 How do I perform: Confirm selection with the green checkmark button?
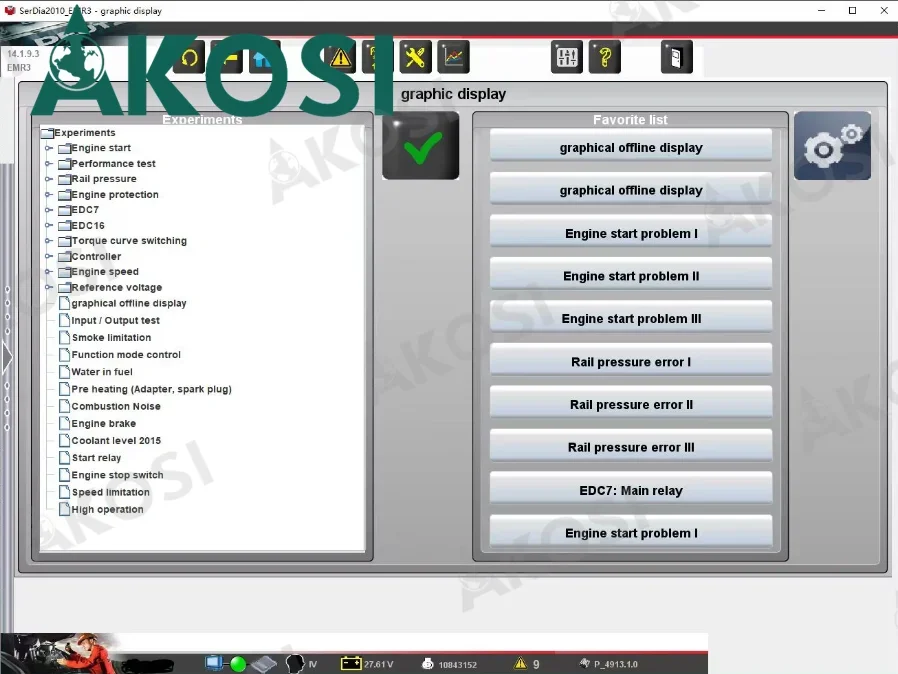(421, 146)
